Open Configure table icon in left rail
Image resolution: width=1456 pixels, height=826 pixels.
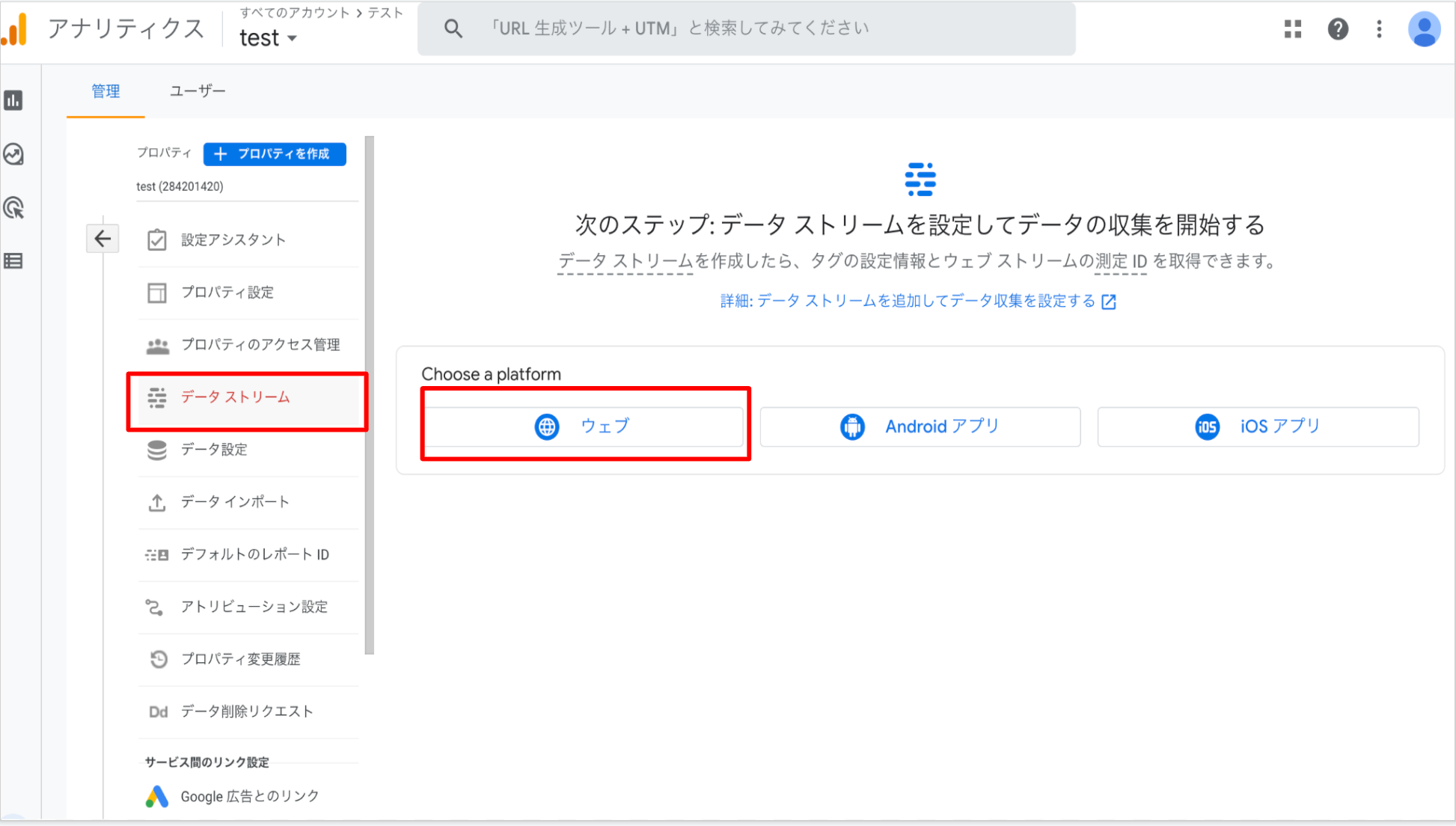point(13,261)
